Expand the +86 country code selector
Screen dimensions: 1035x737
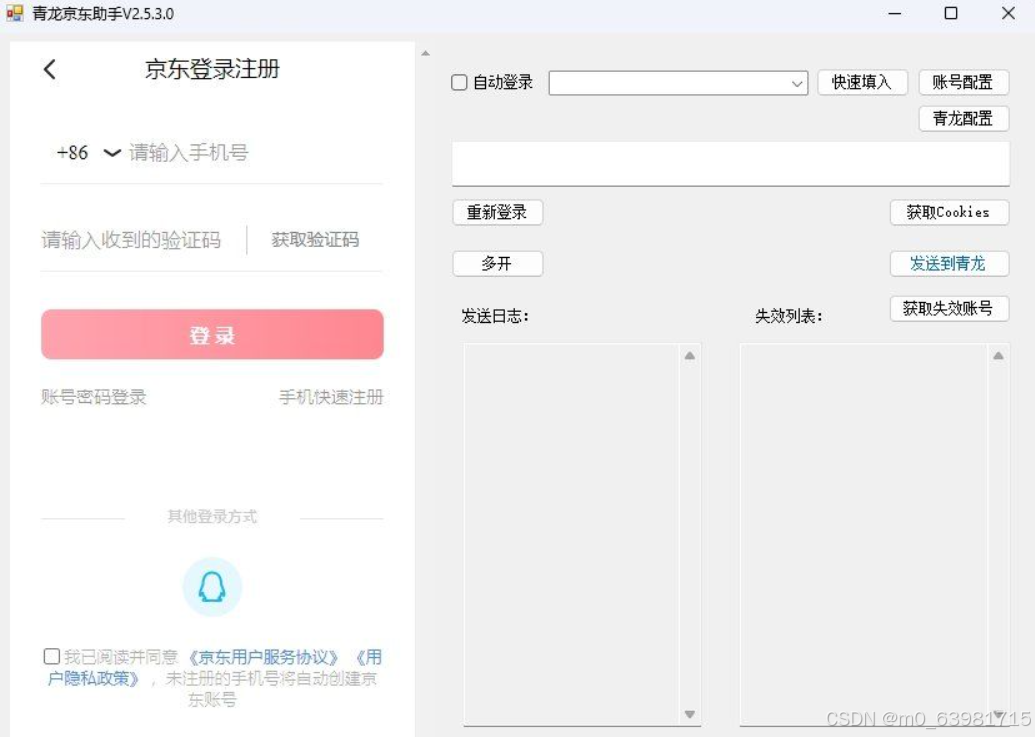[x=88, y=153]
